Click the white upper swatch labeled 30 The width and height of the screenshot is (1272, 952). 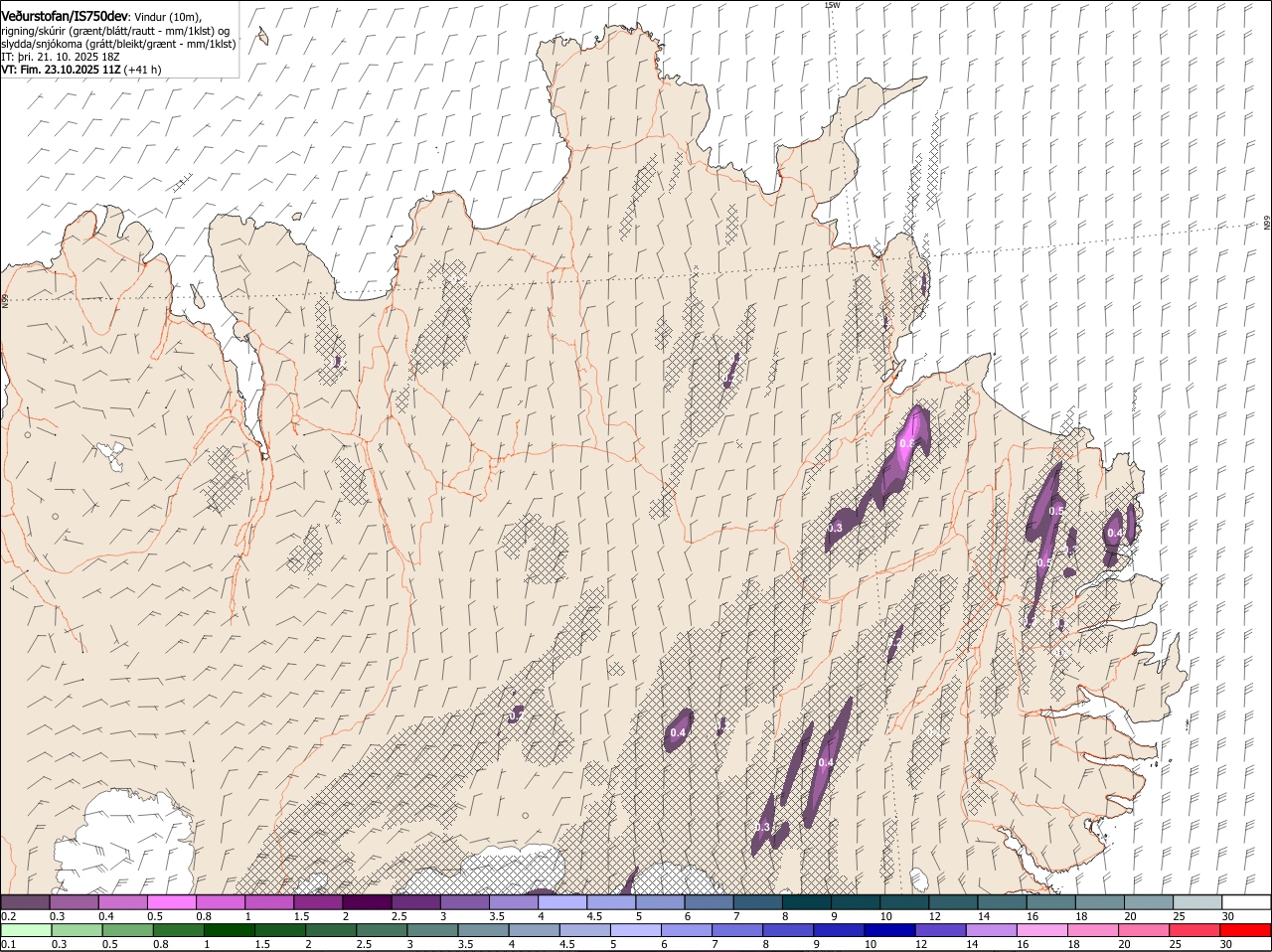(x=1246, y=902)
